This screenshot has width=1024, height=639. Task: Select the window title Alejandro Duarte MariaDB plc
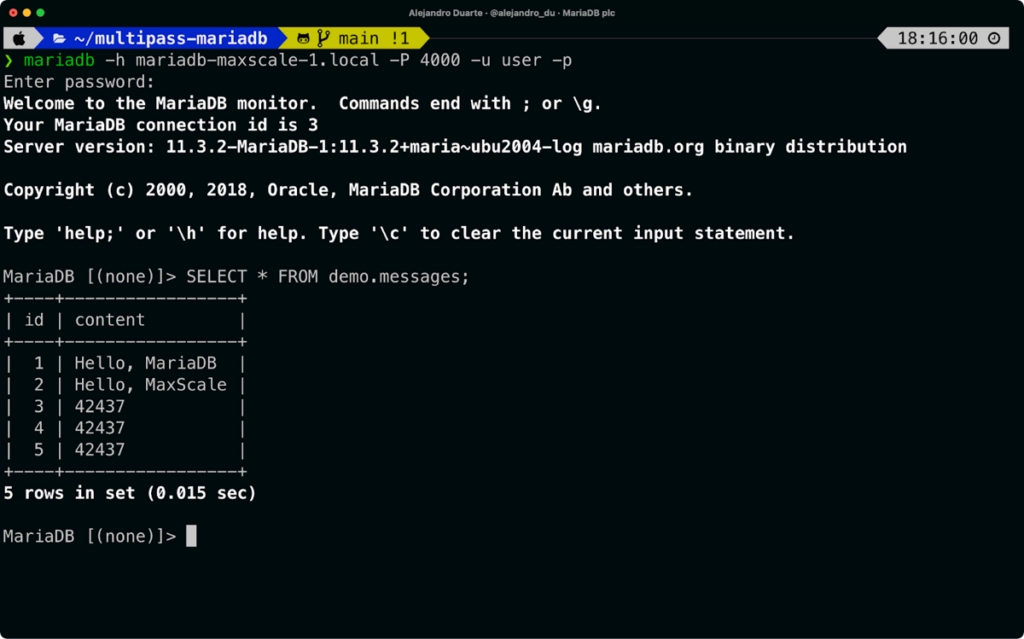[x=512, y=12]
